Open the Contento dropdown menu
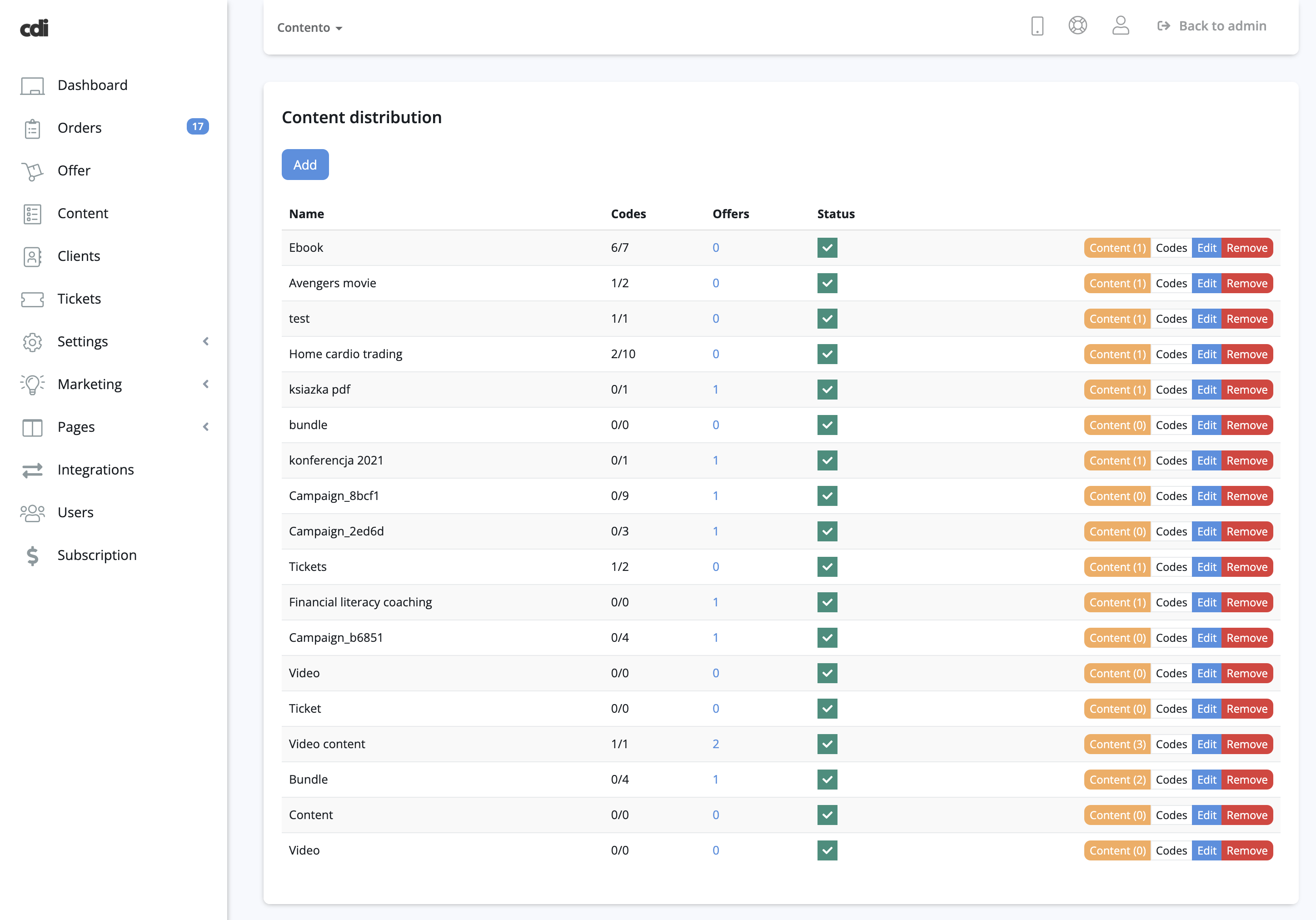The width and height of the screenshot is (1316, 920). point(309,28)
